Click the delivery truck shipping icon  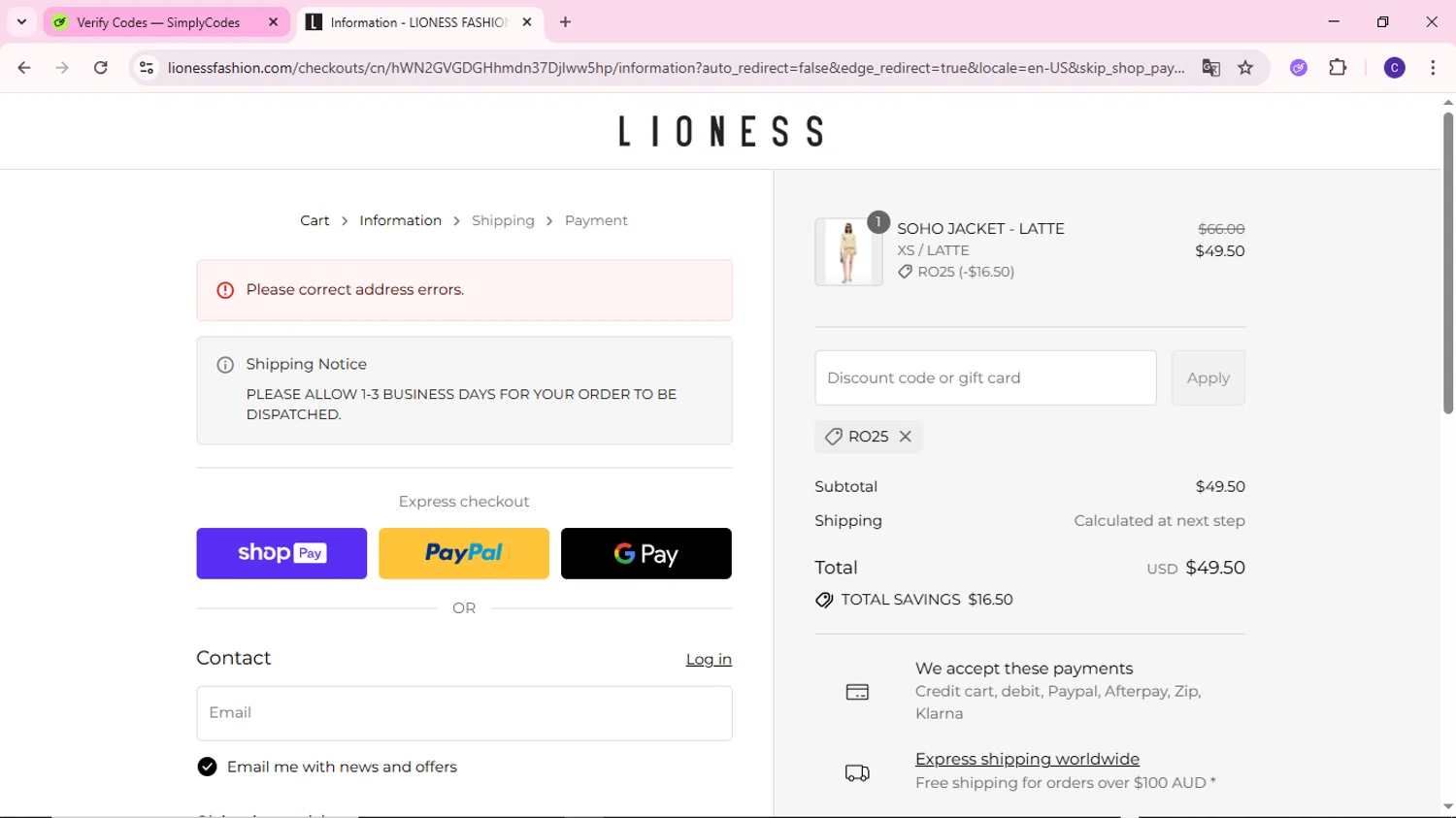[x=857, y=772]
